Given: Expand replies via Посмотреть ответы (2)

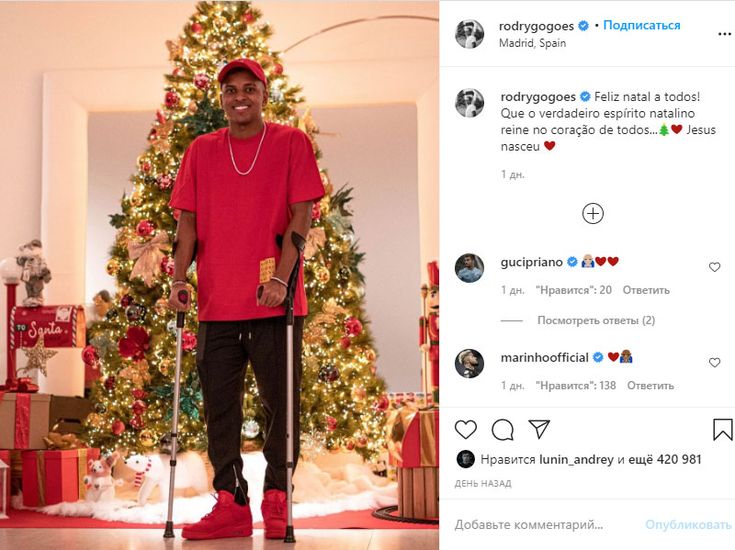Looking at the screenshot, I should 596,320.
